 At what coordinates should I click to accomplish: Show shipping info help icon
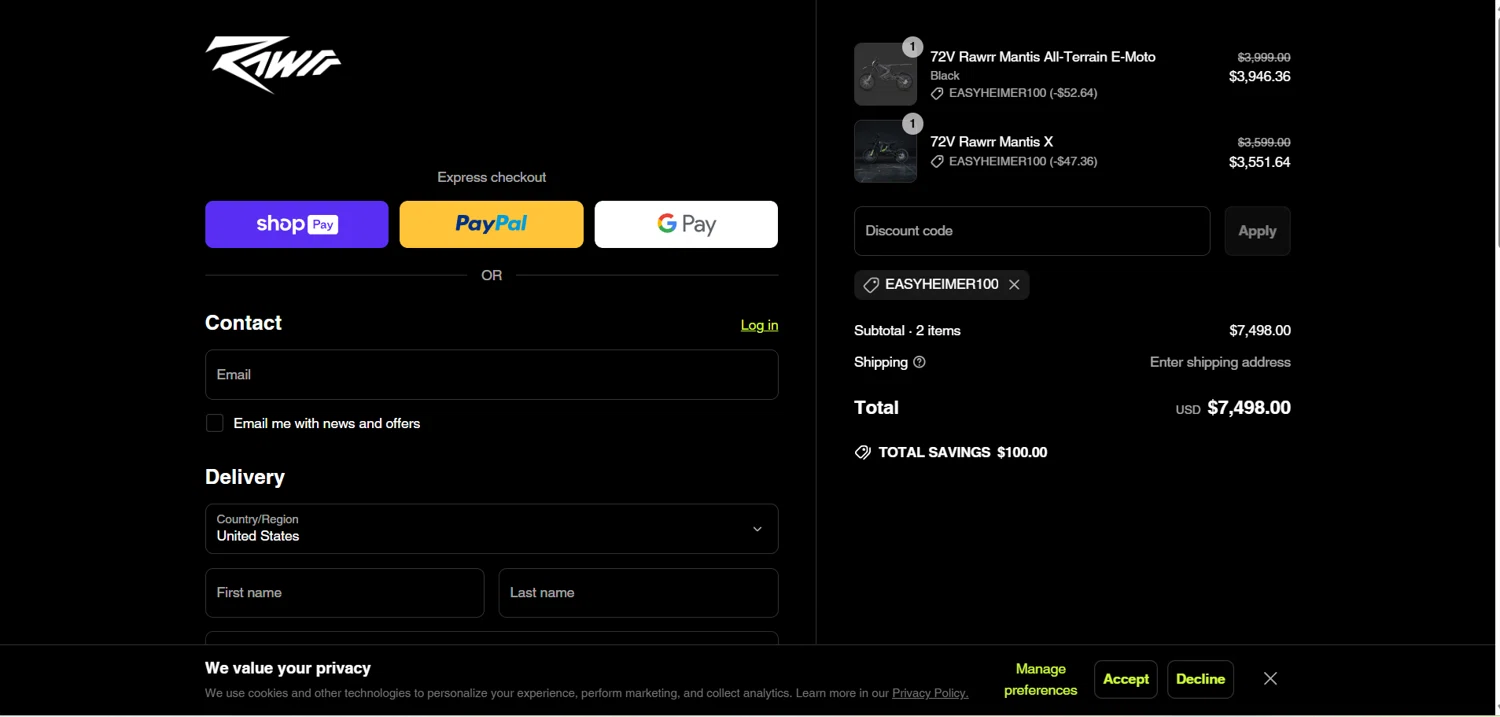[919, 362]
